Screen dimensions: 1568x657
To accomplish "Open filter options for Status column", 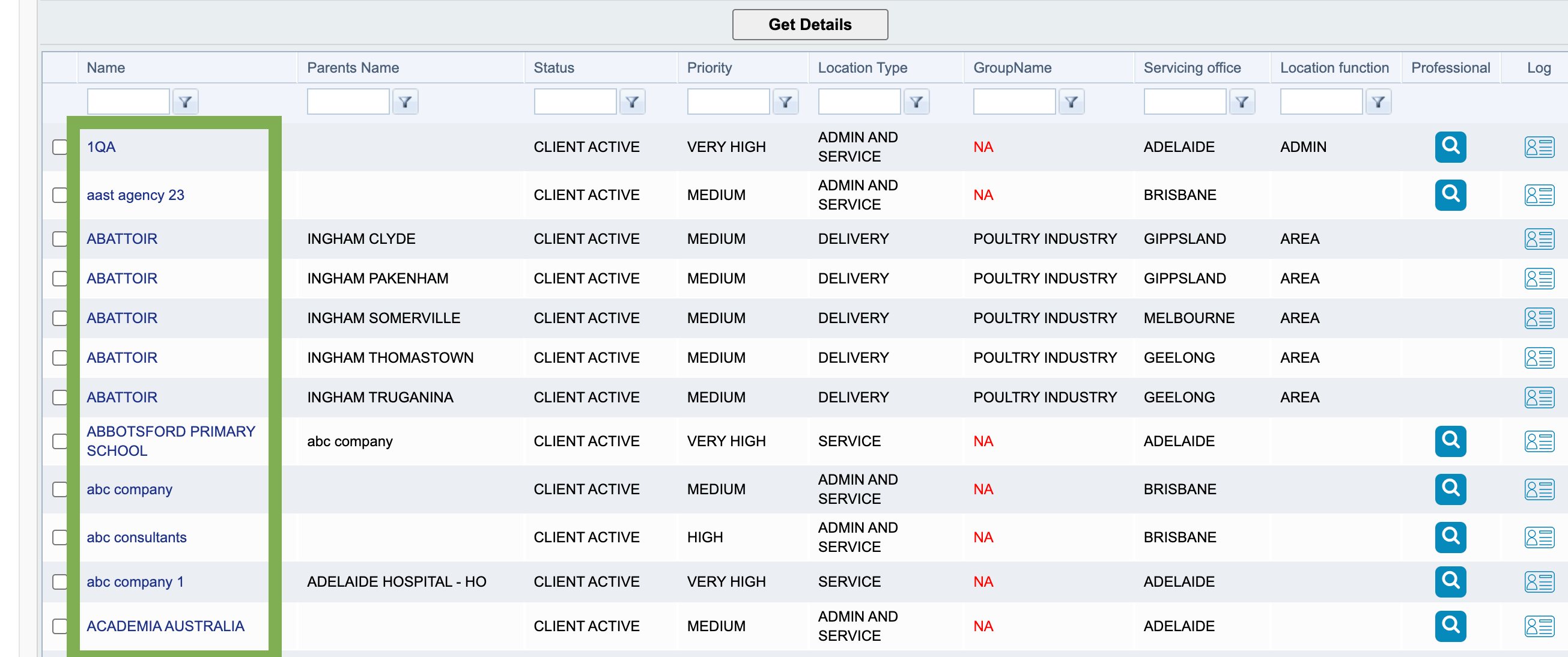I will [x=633, y=101].
